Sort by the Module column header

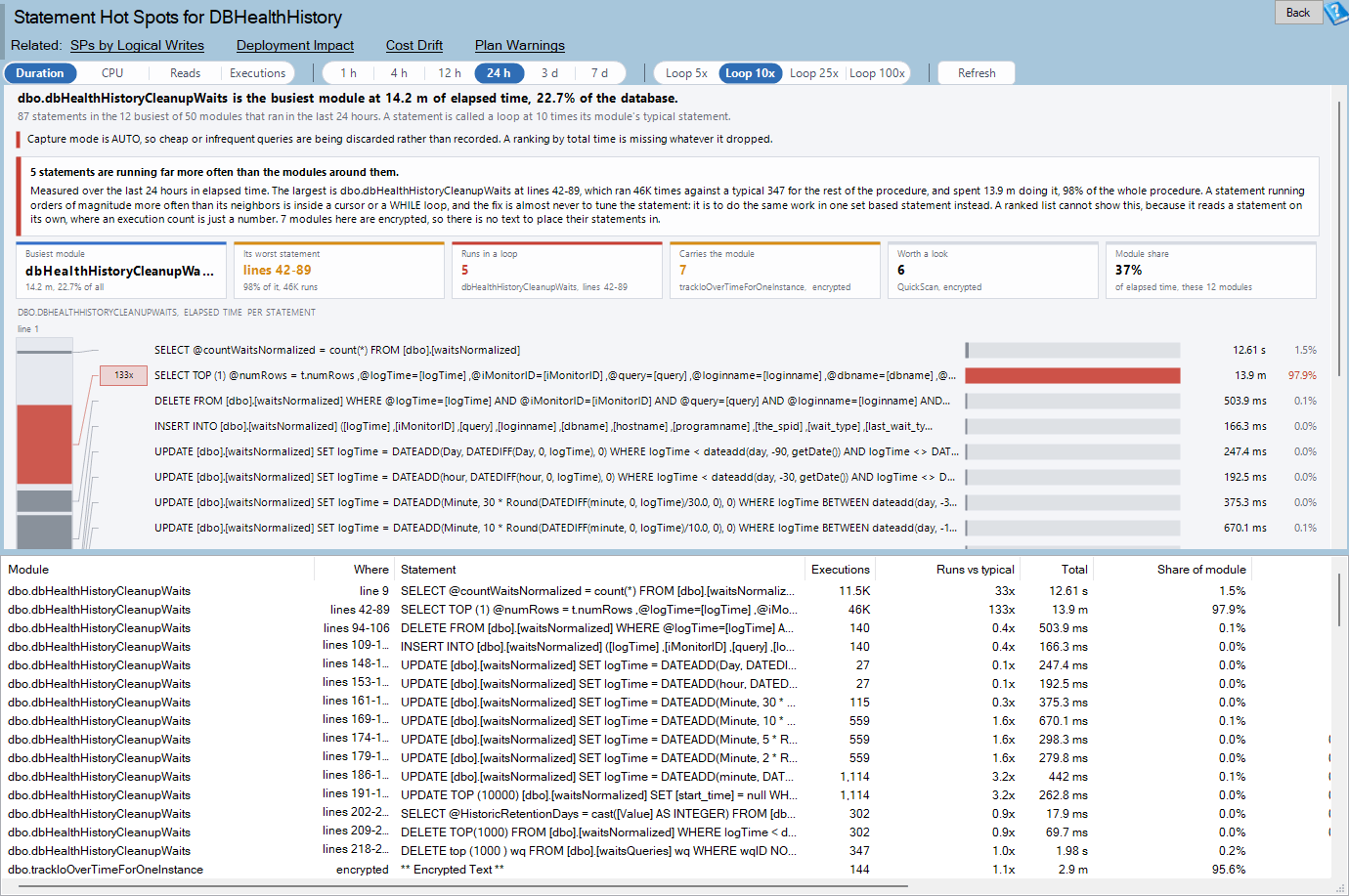[158, 570]
